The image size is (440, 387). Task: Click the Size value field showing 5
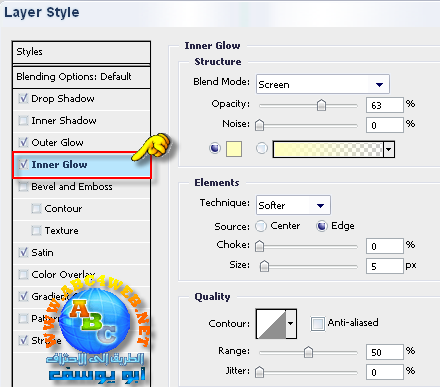coord(385,266)
